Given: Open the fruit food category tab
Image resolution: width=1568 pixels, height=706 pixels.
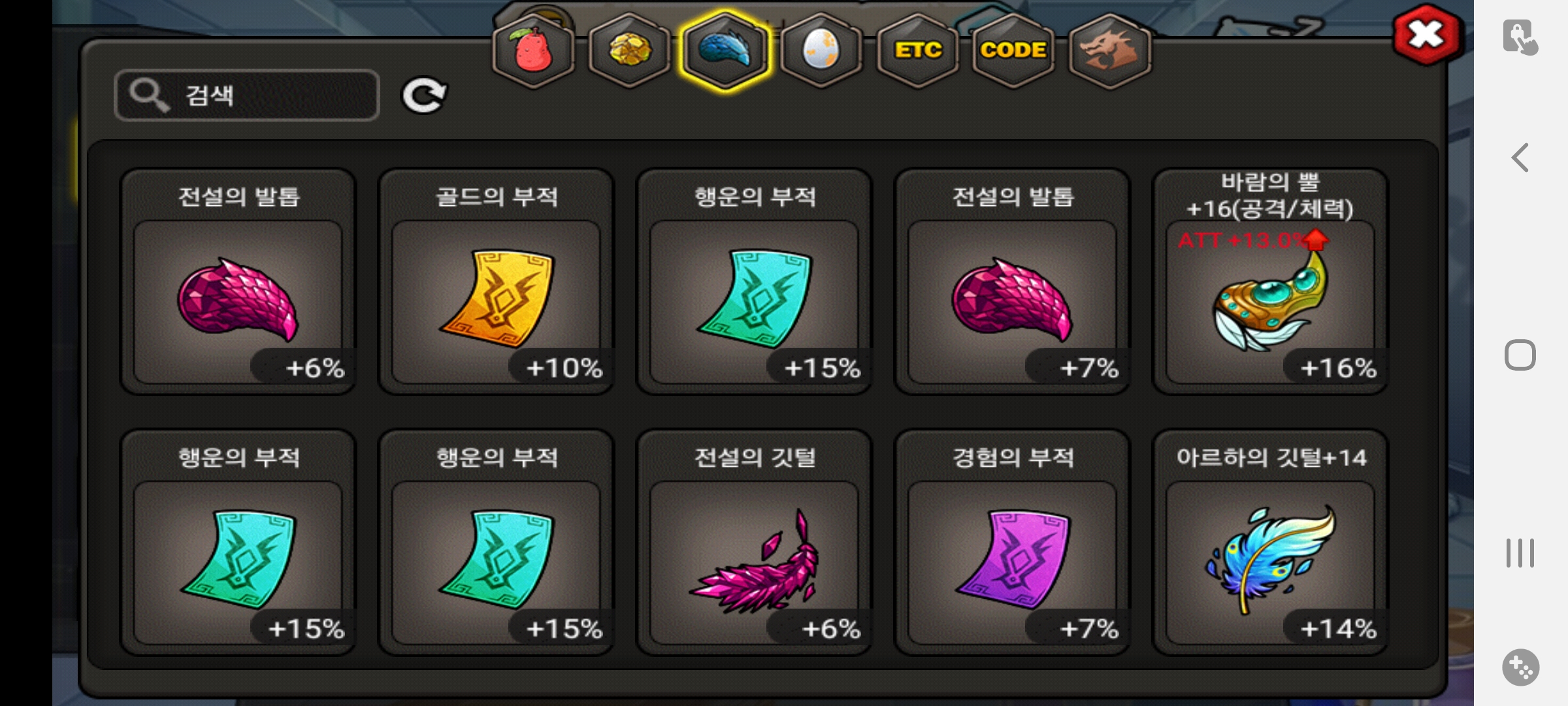Looking at the screenshot, I should tap(534, 51).
